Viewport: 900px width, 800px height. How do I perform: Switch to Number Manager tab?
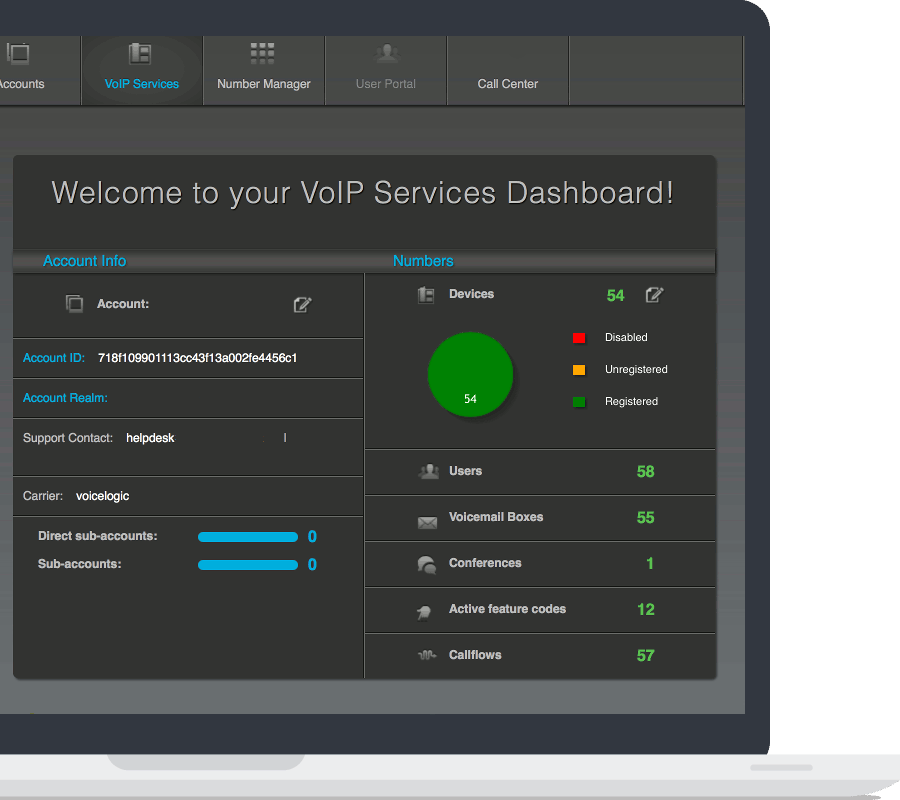coord(263,70)
